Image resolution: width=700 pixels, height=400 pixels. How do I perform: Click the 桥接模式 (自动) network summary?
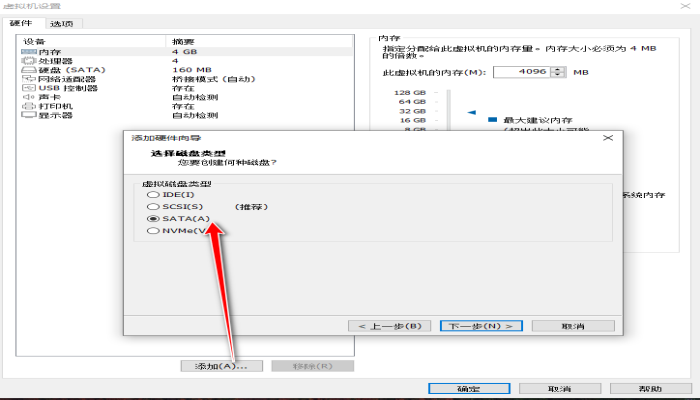coord(214,79)
